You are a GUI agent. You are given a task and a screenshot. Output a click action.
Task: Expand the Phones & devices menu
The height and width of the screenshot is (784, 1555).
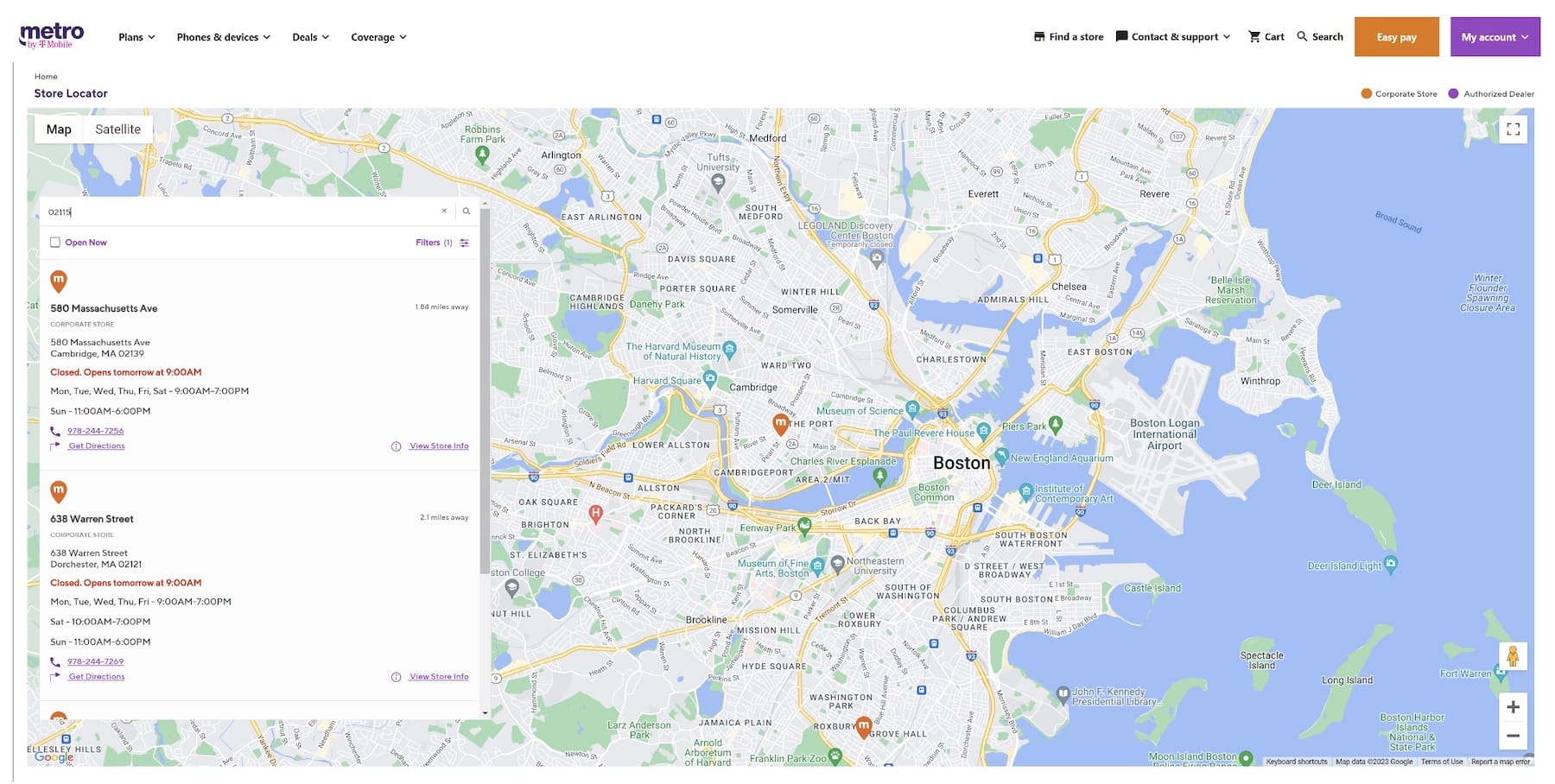223,37
